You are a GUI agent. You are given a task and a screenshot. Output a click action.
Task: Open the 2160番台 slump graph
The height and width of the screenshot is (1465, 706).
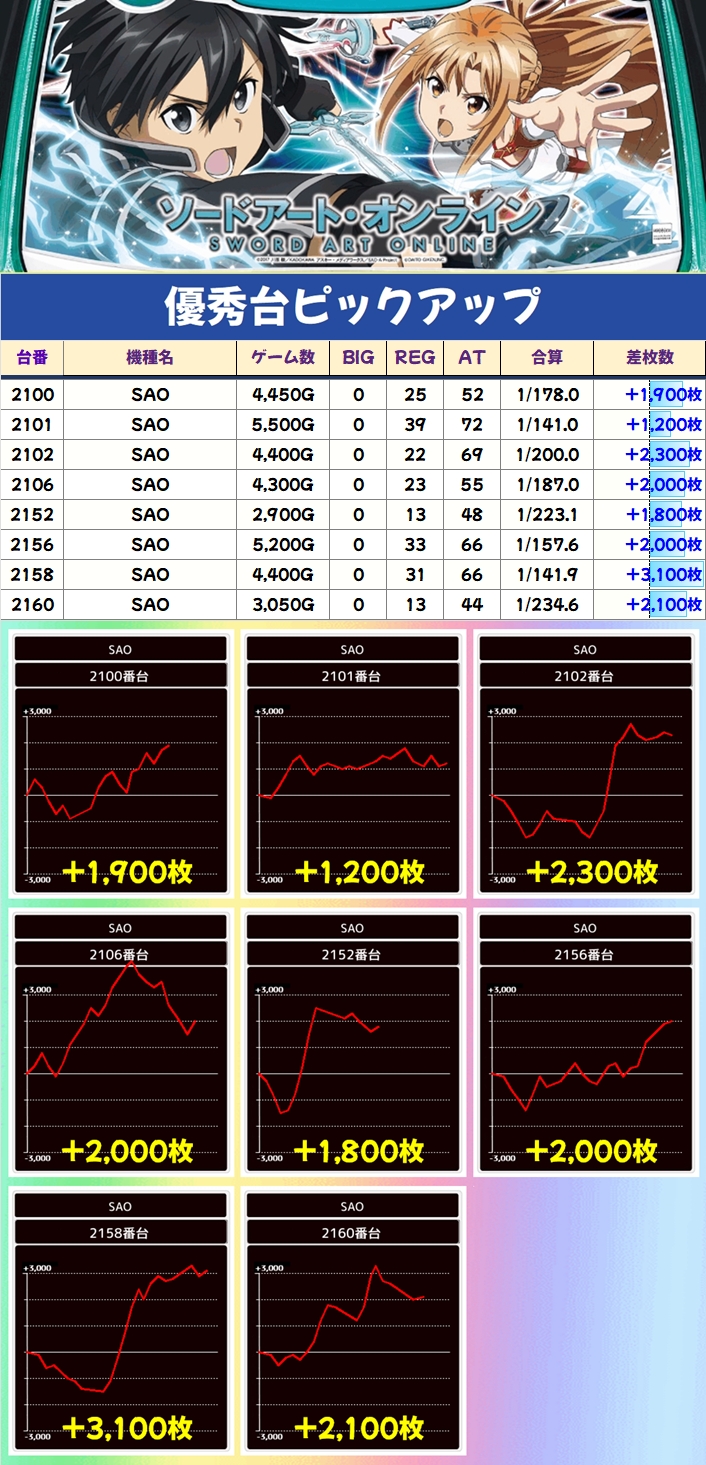[352, 1336]
